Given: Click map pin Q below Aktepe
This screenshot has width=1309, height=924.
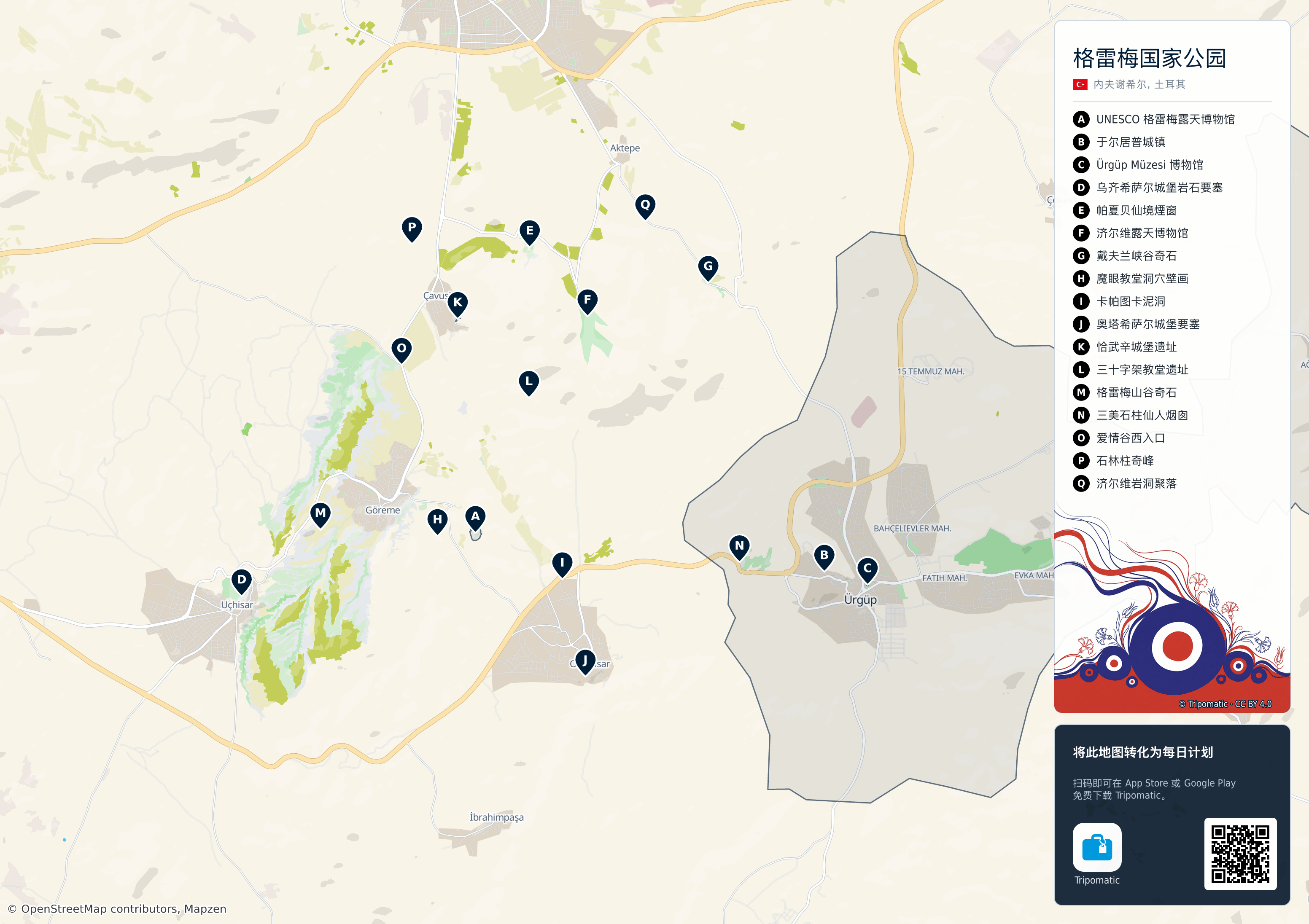Looking at the screenshot, I should pos(645,206).
